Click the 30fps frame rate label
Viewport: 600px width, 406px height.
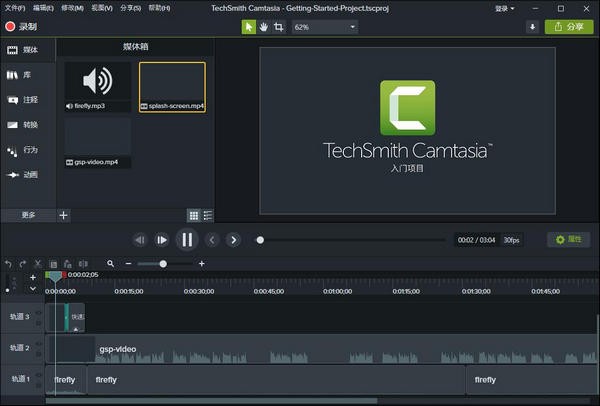[x=511, y=240]
